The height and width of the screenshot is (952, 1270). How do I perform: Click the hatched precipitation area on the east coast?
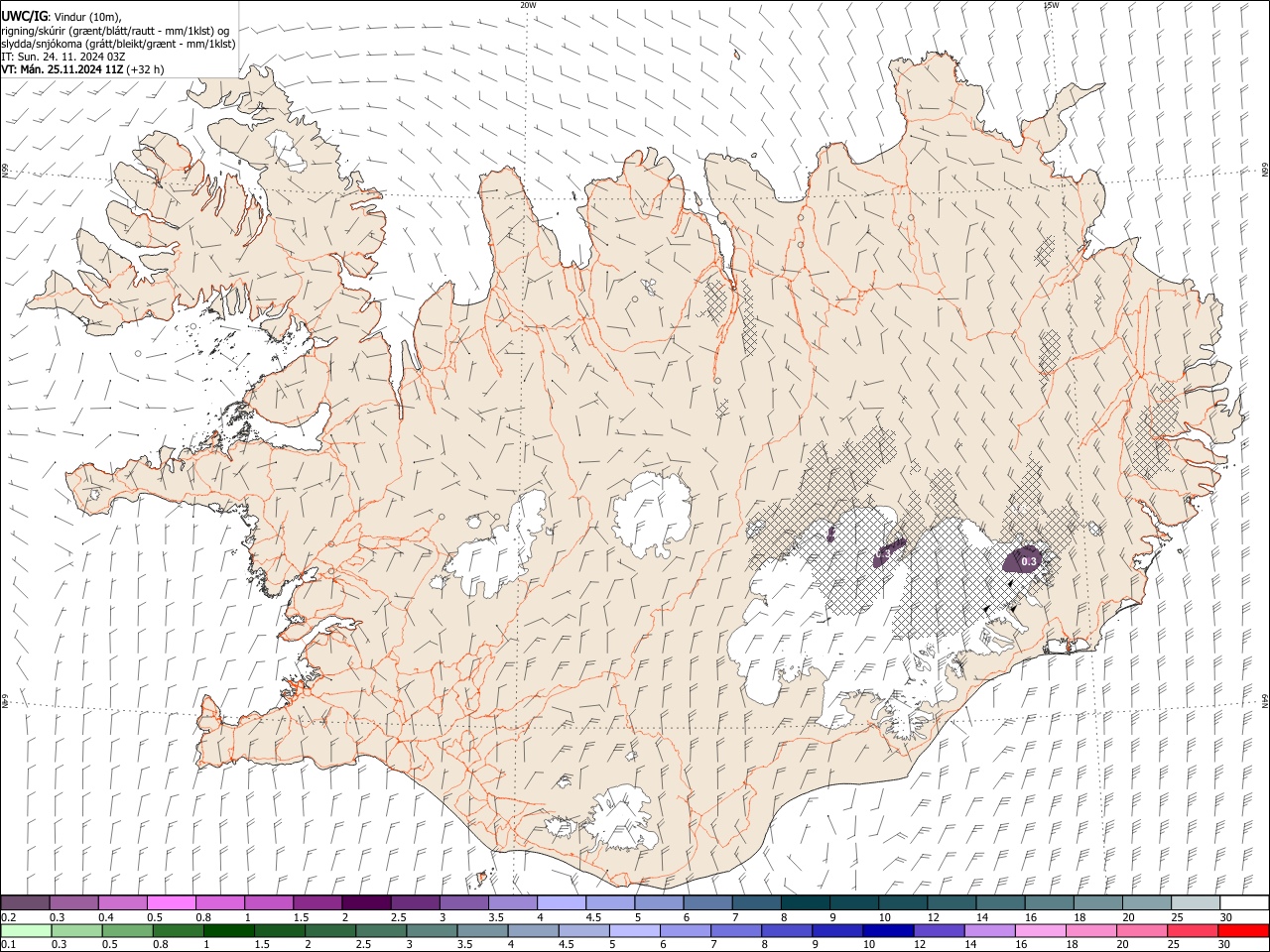tap(1158, 429)
